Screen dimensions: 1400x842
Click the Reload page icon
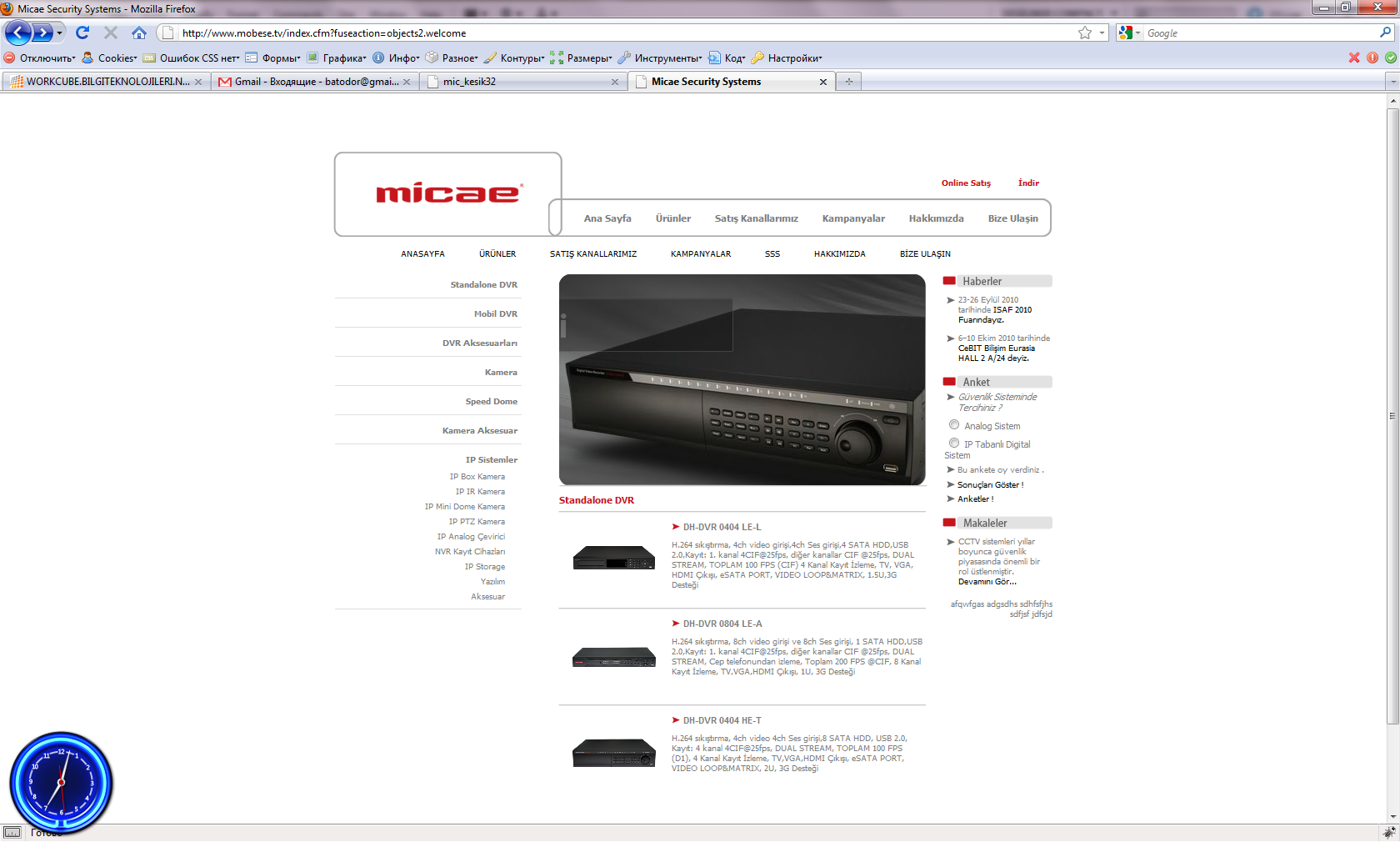point(82,33)
